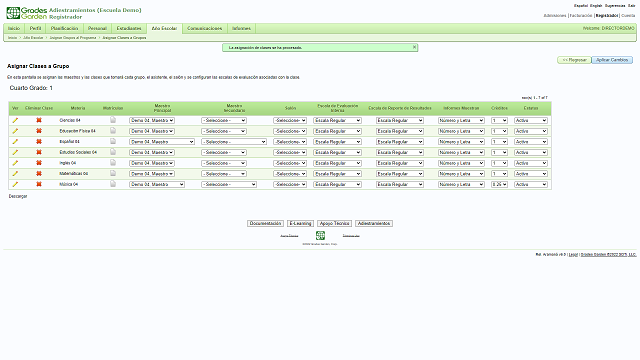Click the Descargar link below table
640x360 pixels.
click(18, 196)
